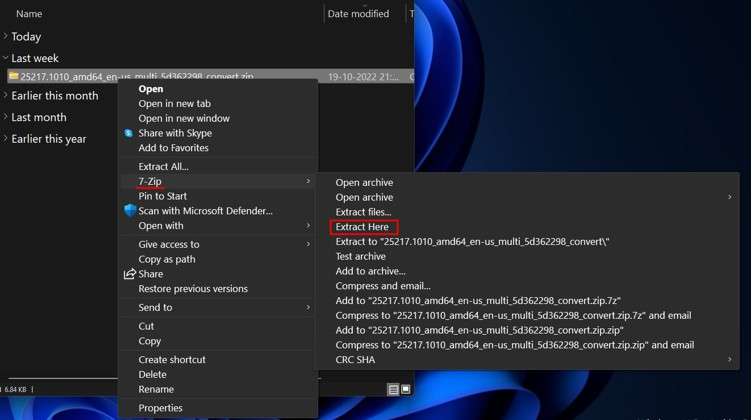752x420 pixels.
Task: Select Create shortcut
Action: (x=172, y=360)
